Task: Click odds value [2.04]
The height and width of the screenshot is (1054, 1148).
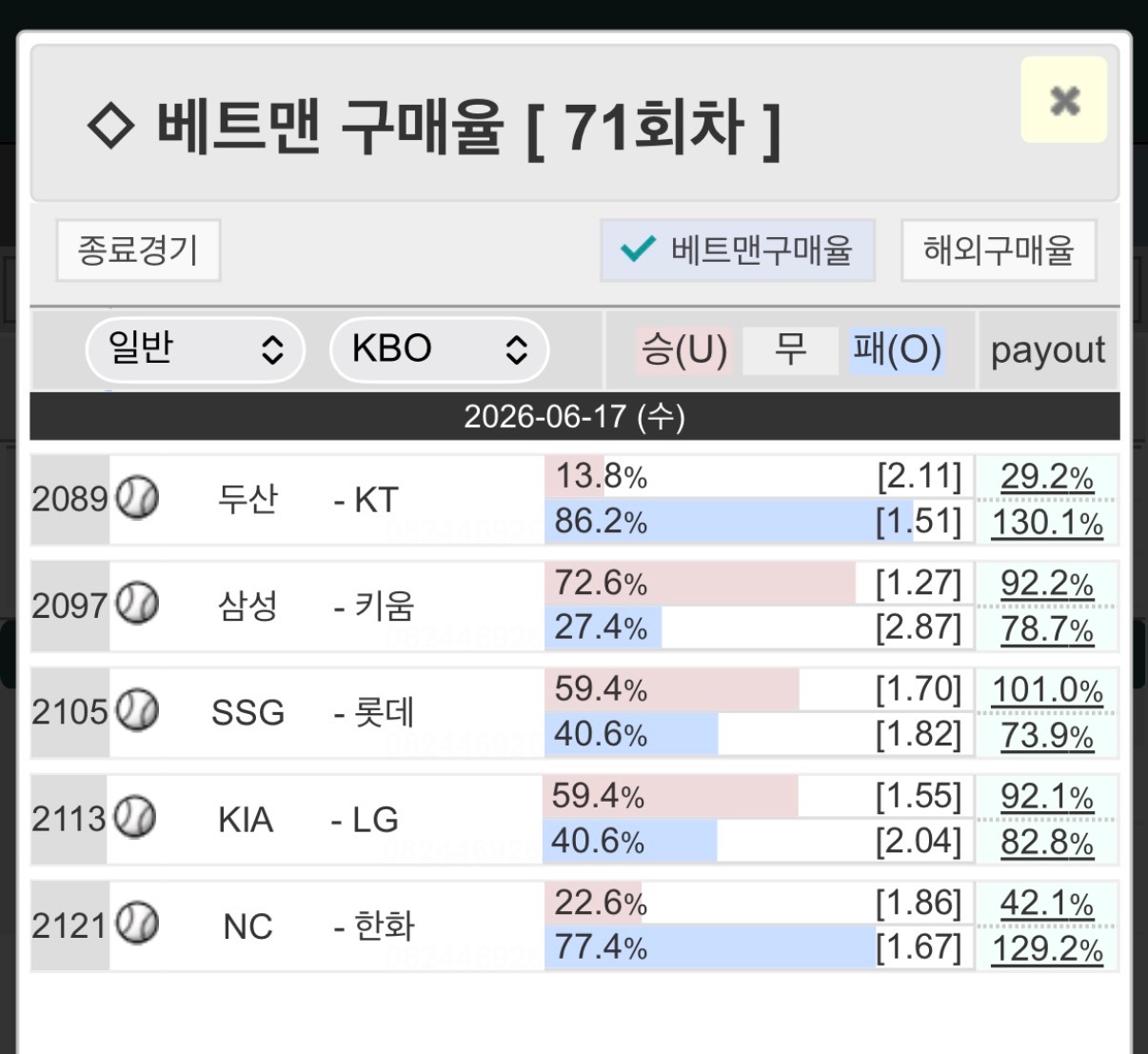Action: (919, 842)
